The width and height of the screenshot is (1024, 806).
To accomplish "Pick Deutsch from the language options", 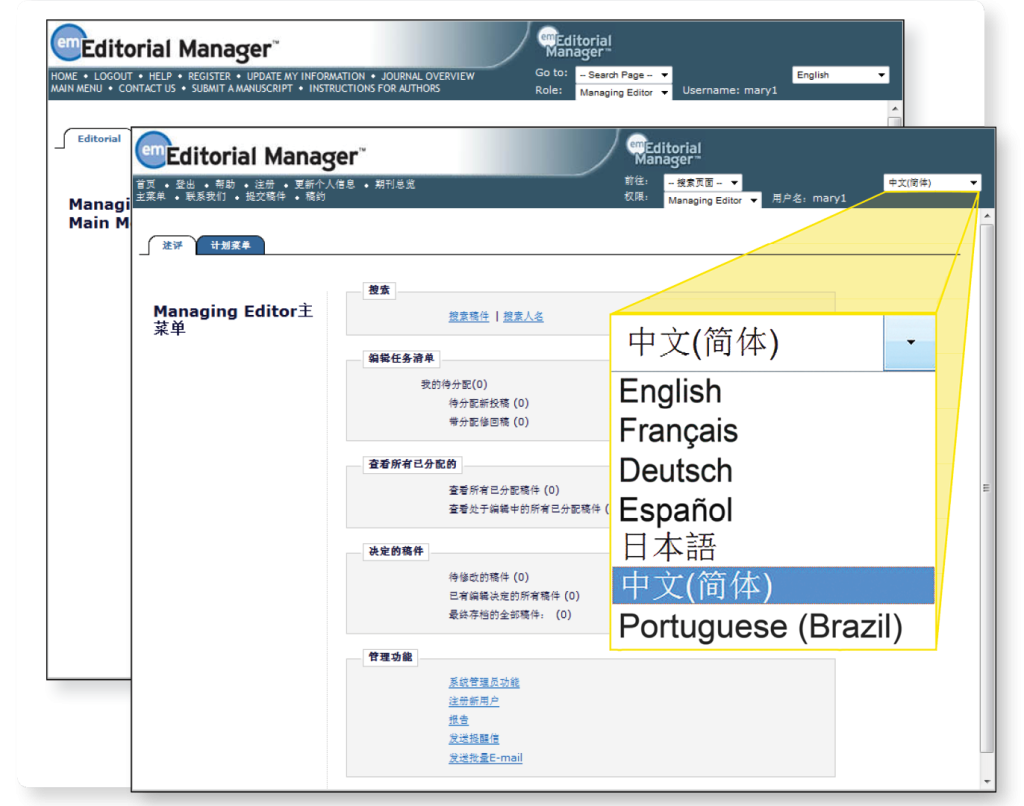I will [x=675, y=470].
